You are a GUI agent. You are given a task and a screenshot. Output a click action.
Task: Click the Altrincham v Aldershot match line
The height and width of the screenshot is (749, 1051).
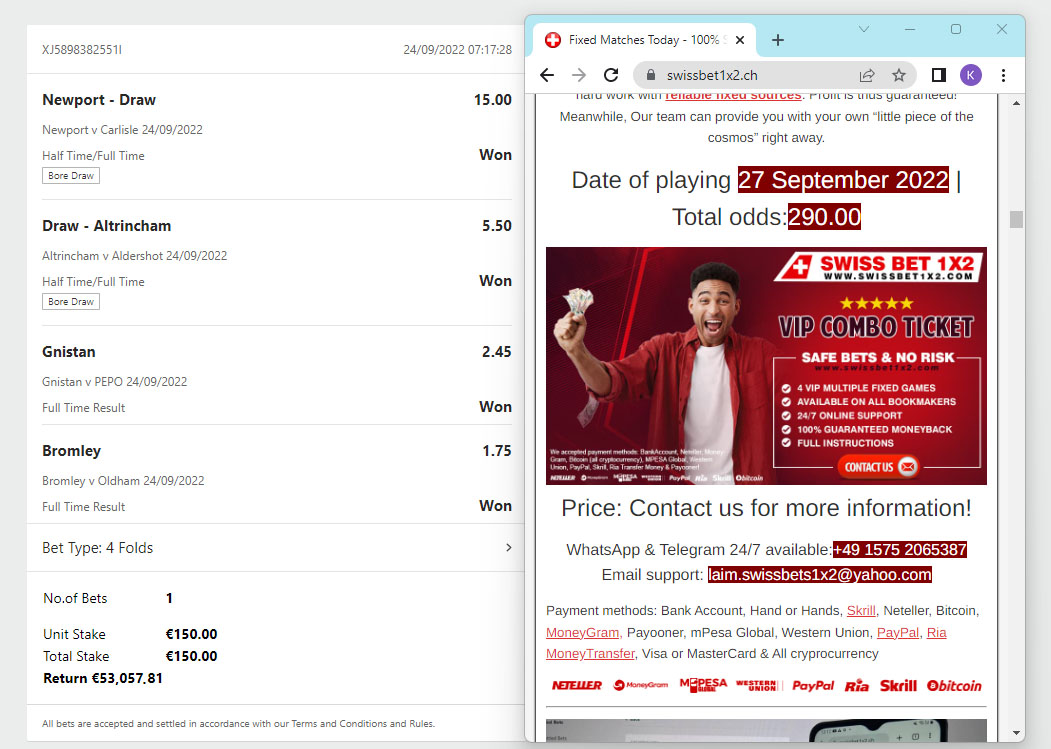(135, 256)
